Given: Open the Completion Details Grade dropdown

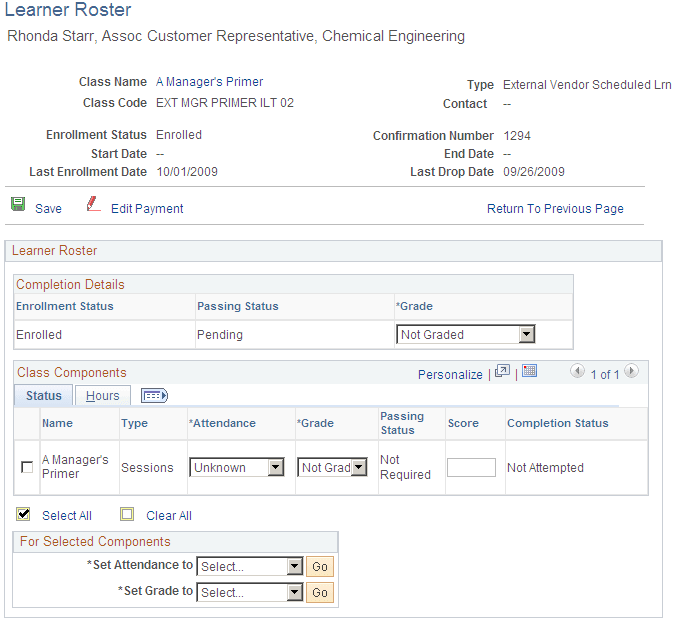Looking at the screenshot, I should tap(525, 334).
